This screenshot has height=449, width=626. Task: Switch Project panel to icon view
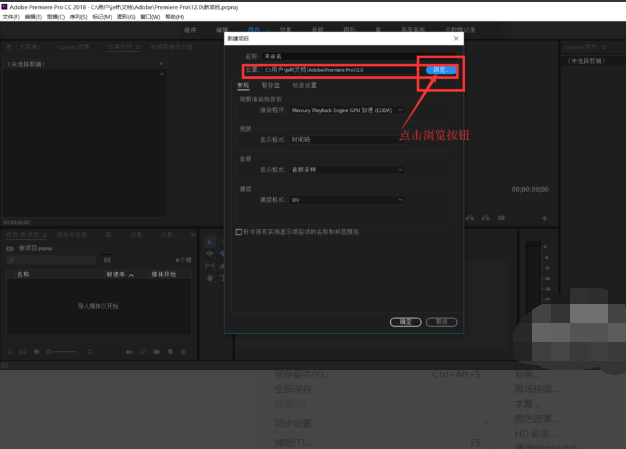pyautogui.click(x=37, y=352)
